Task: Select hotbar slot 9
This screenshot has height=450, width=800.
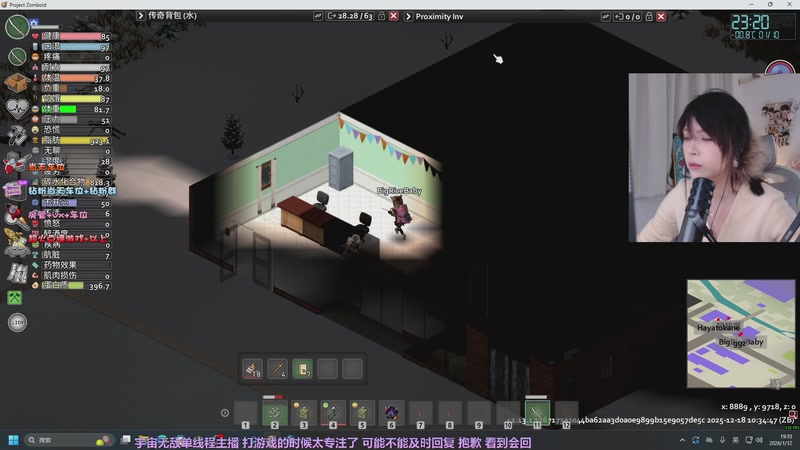Action: point(479,413)
